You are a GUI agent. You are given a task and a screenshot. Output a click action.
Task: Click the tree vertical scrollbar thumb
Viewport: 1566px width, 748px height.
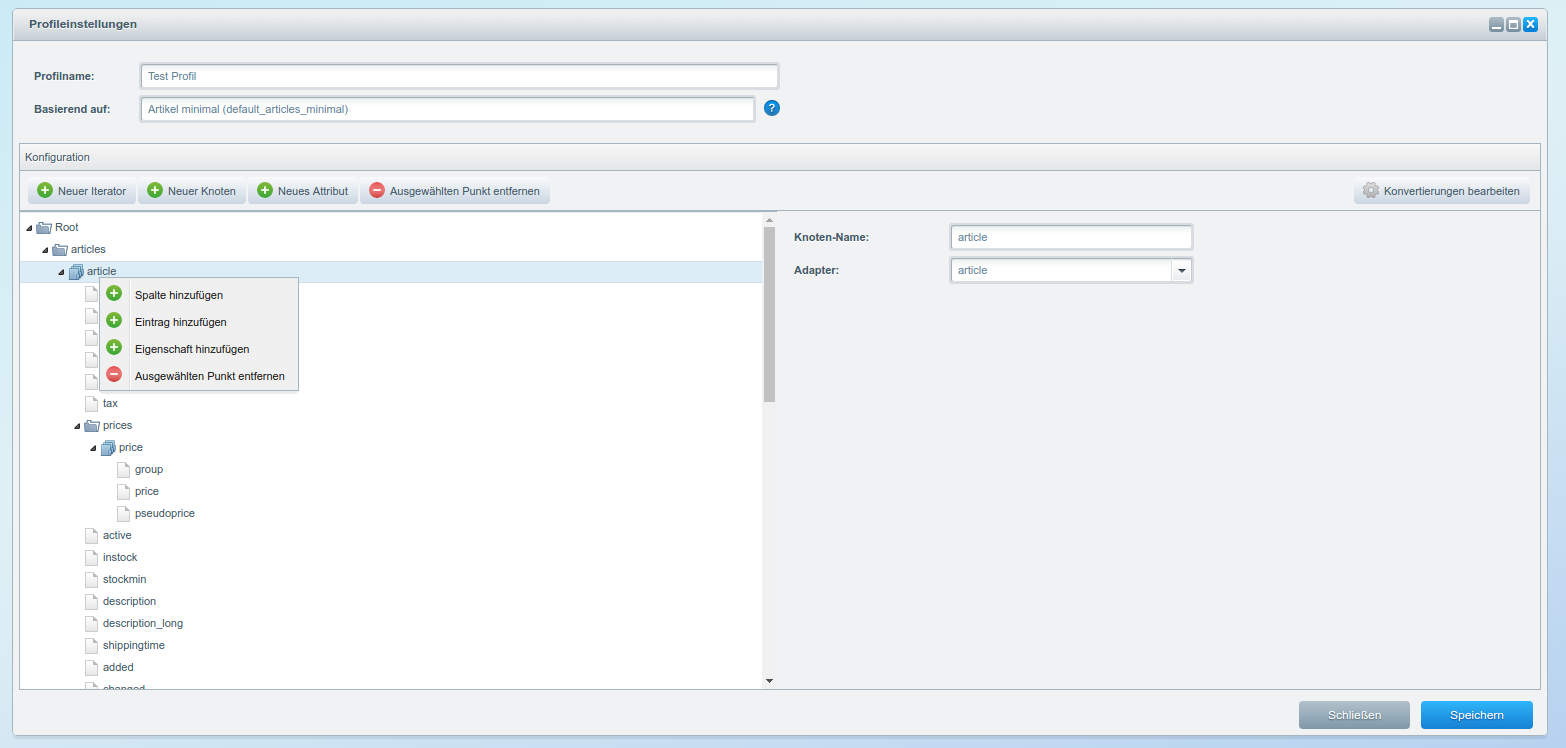(x=769, y=314)
